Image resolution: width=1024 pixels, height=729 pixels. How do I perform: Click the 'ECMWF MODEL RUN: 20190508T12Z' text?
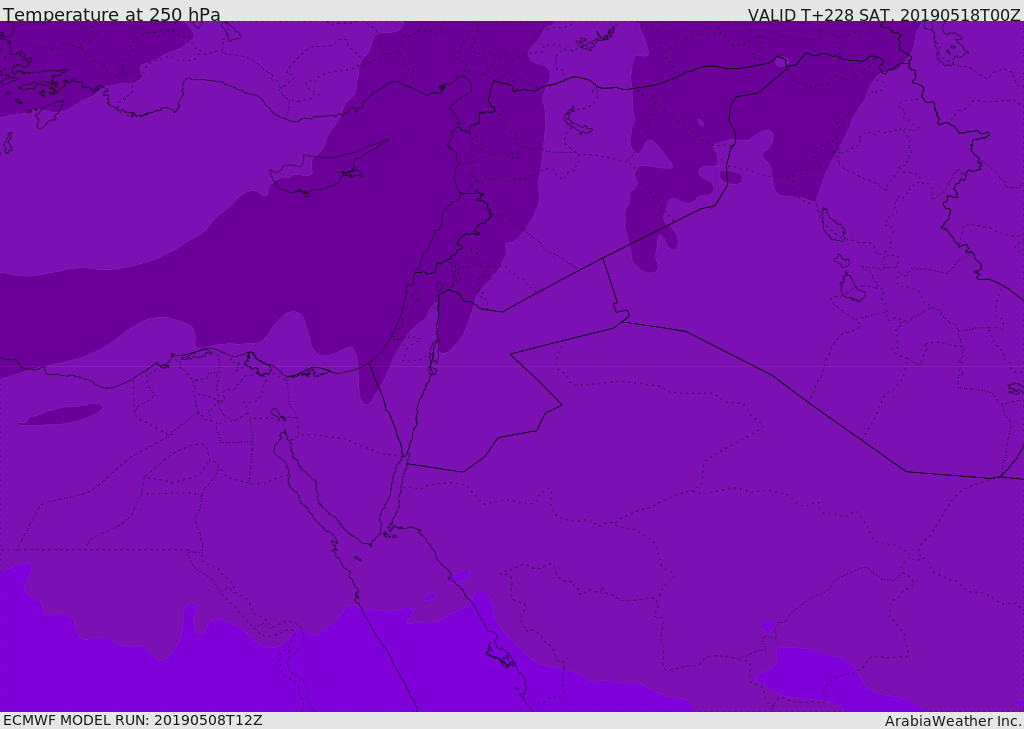(133, 720)
